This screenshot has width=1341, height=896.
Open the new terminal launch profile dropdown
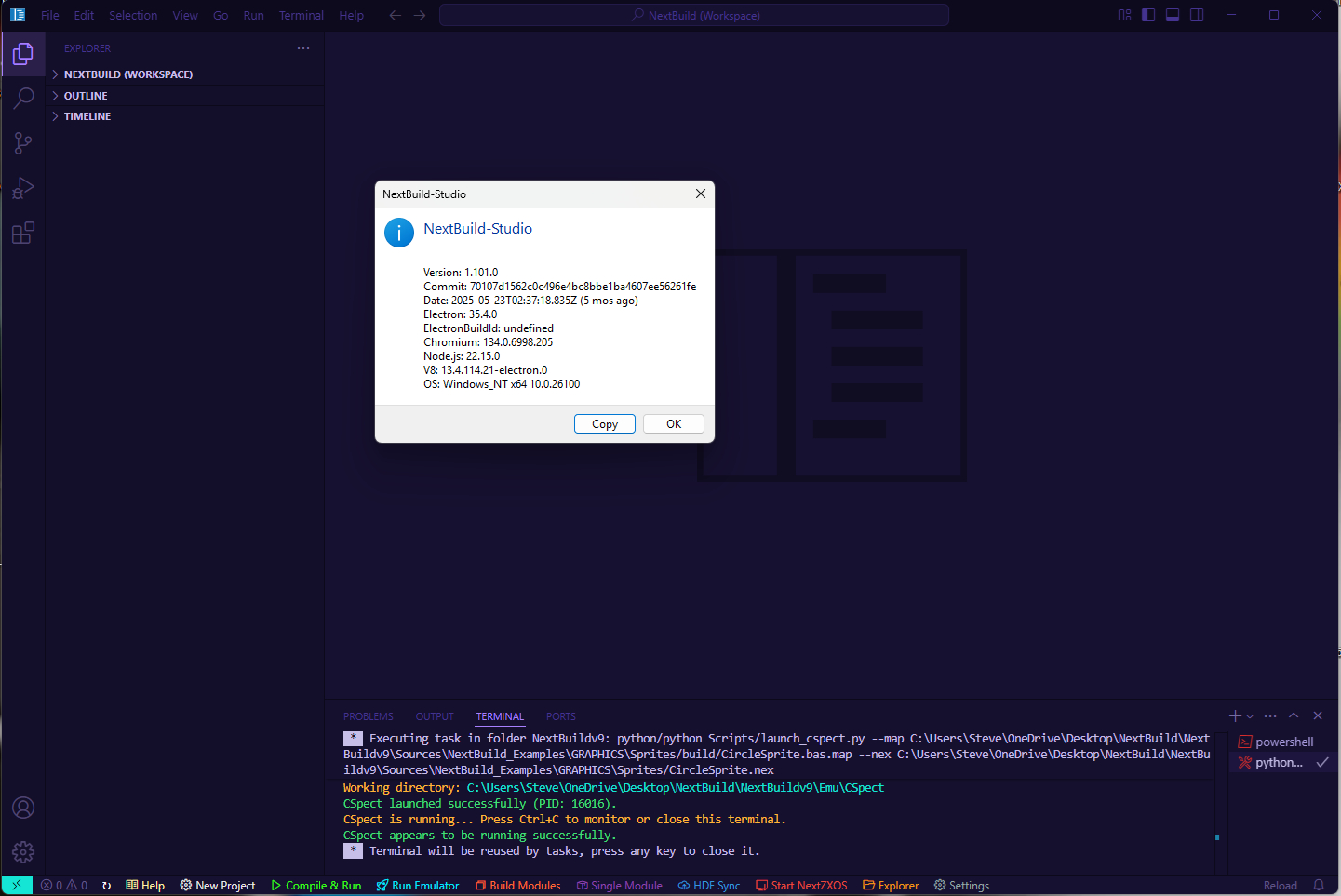(x=1250, y=716)
